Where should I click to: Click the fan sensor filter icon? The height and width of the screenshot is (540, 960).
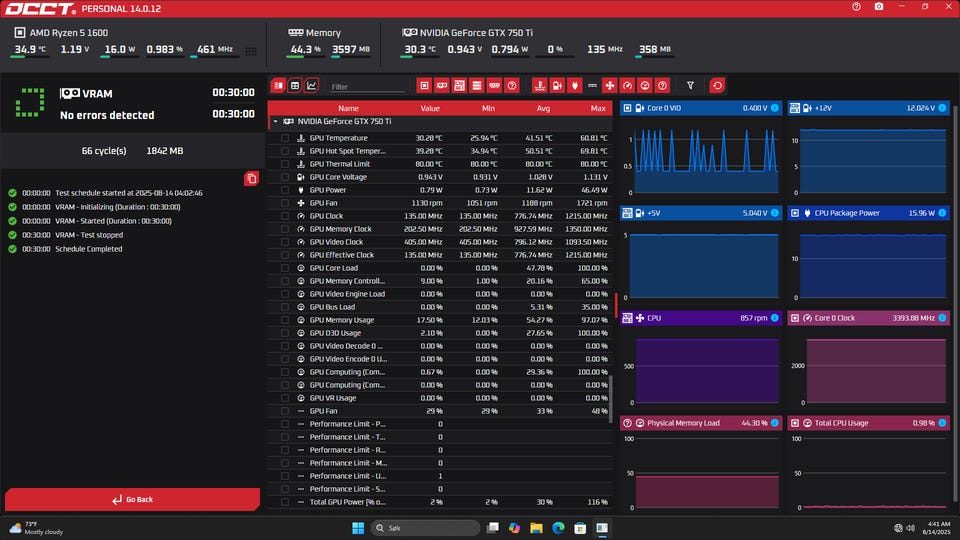coord(610,86)
